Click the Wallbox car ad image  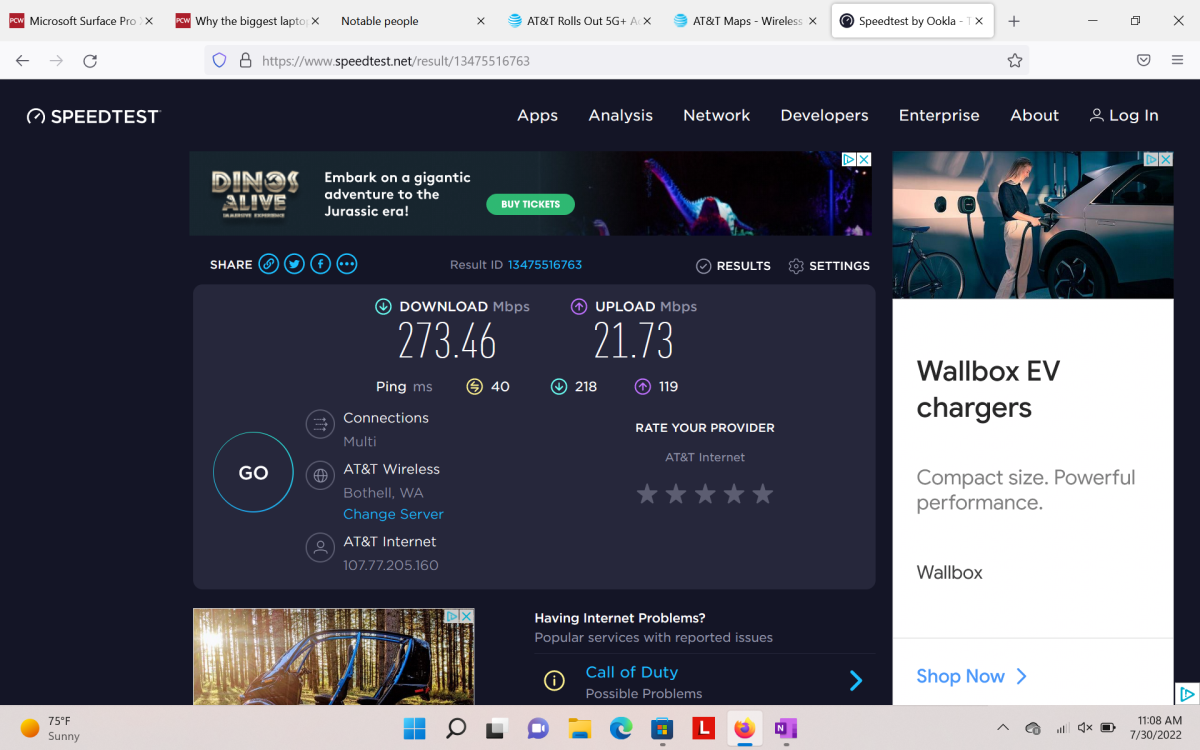click(x=1033, y=225)
